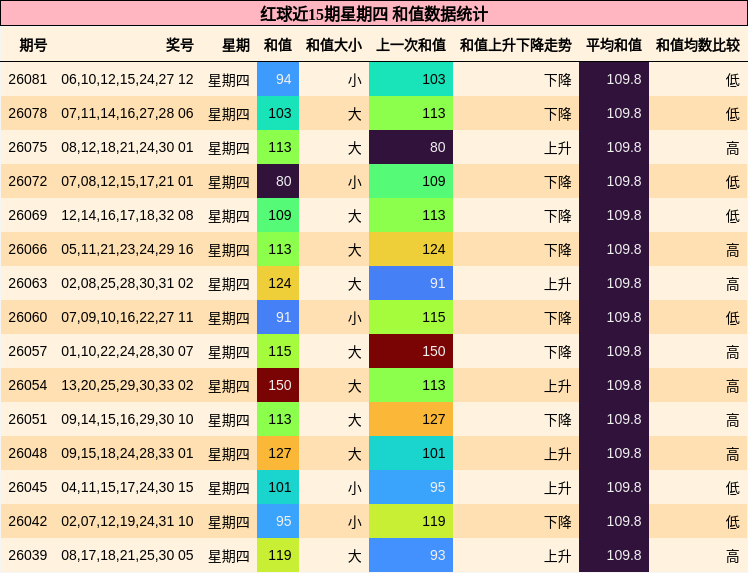748x573 pixels.
Task: Select issue number 26072
Action: click(x=28, y=181)
